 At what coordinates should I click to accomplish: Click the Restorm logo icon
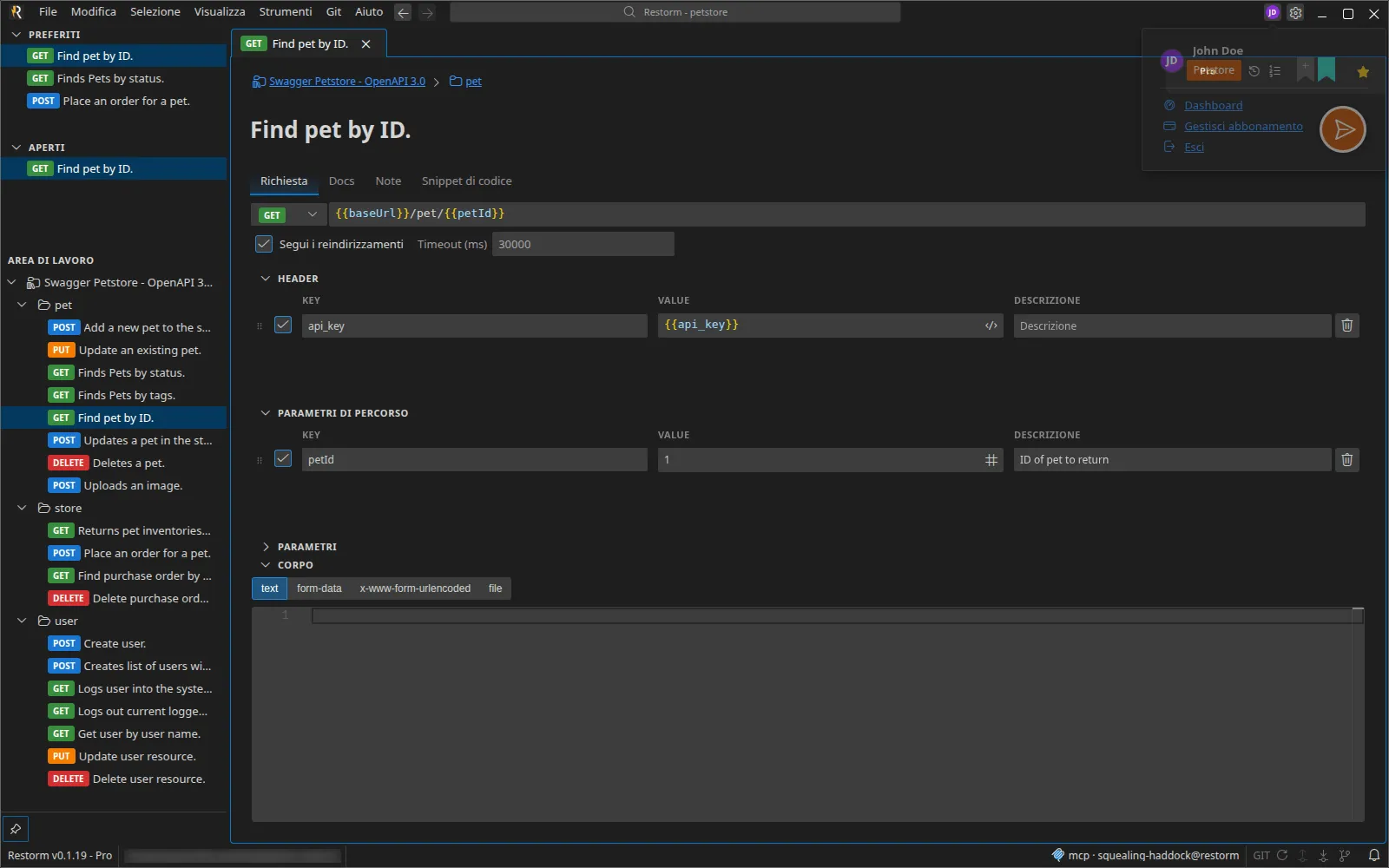coord(16,12)
